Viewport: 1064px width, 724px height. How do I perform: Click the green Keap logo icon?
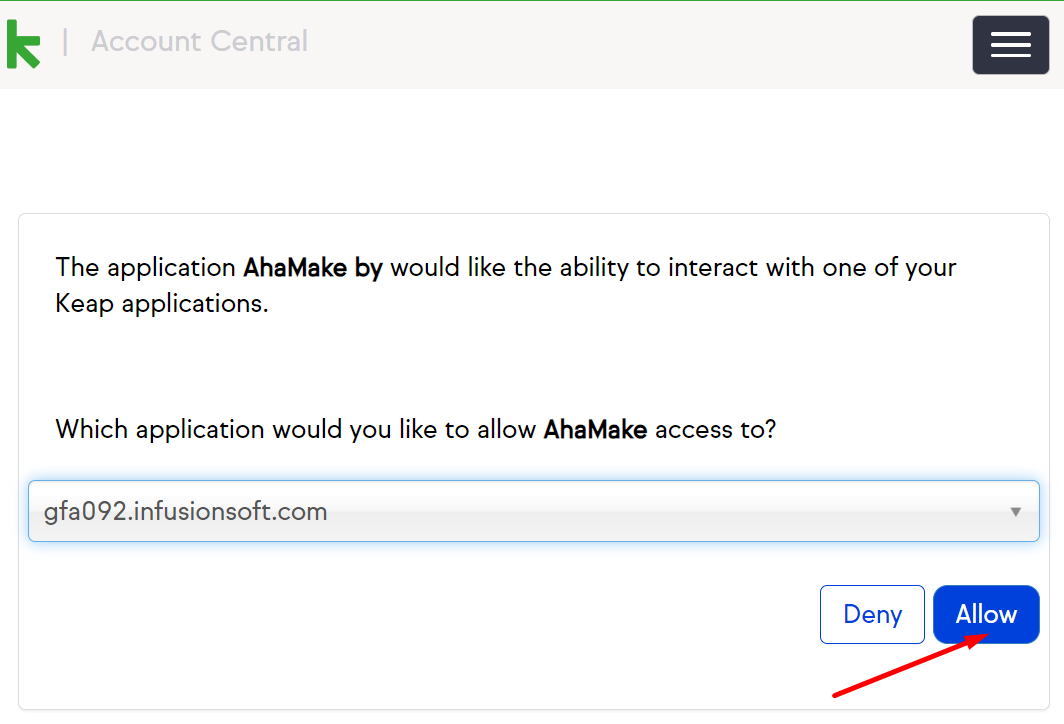click(x=24, y=44)
